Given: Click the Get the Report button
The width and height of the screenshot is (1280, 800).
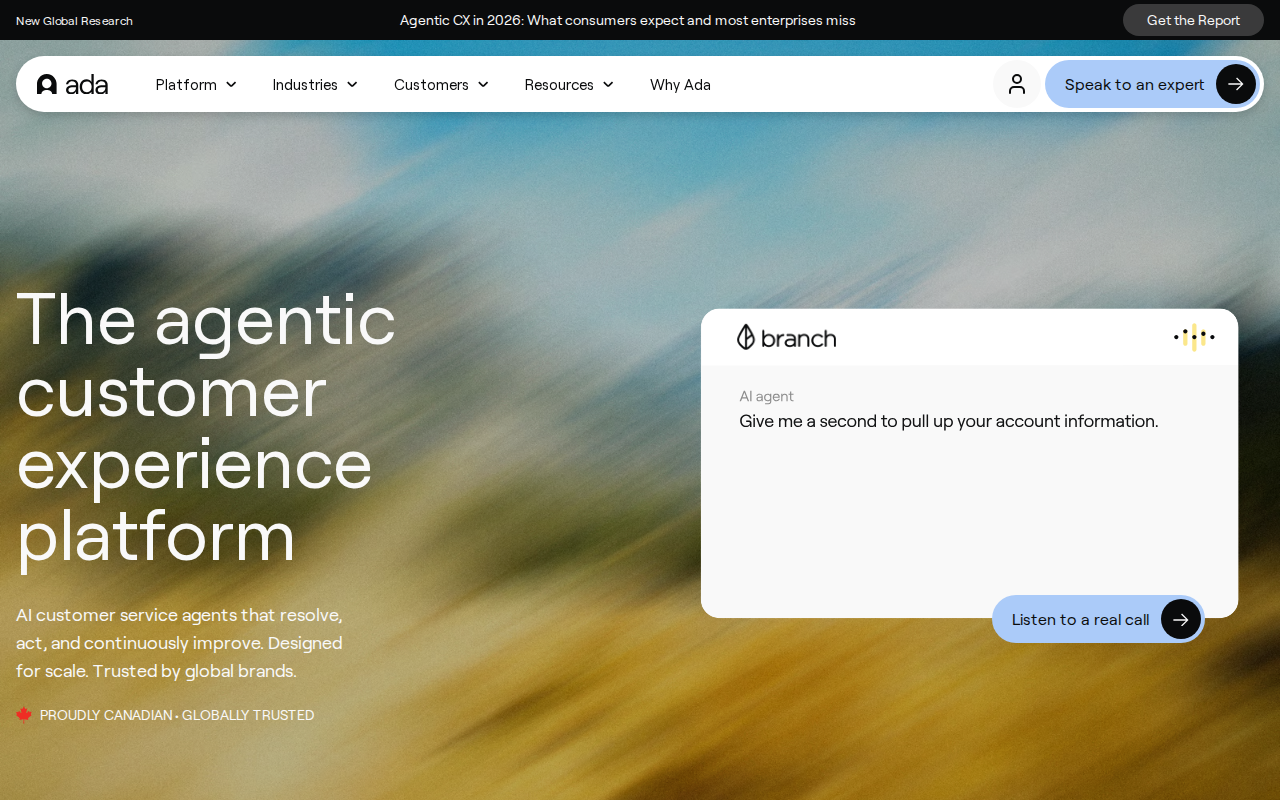Looking at the screenshot, I should 1193,20.
